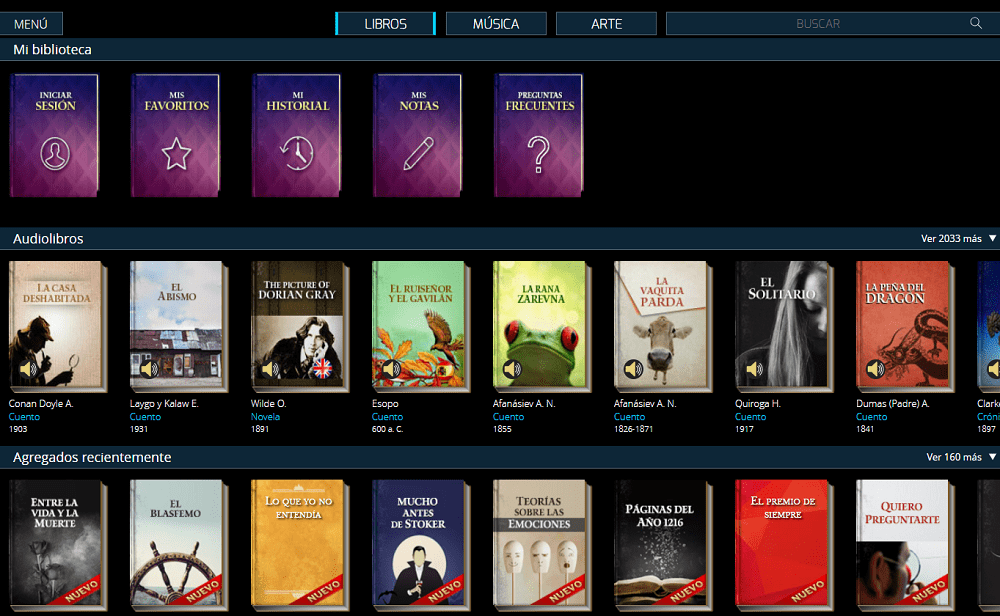Open Páginas del Año 1216 cover
Image resolution: width=1000 pixels, height=616 pixels.
tap(663, 543)
